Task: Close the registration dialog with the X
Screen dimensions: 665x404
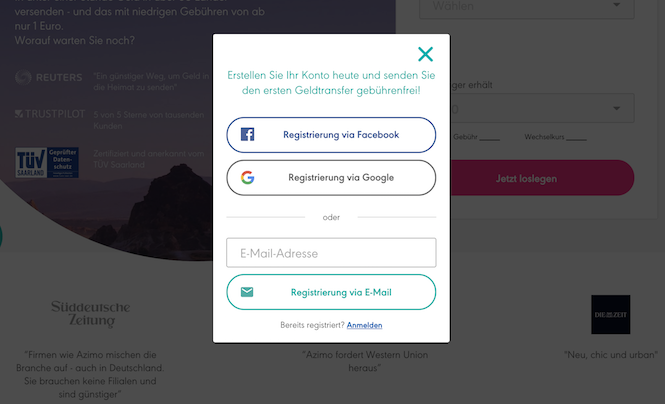Action: click(425, 54)
